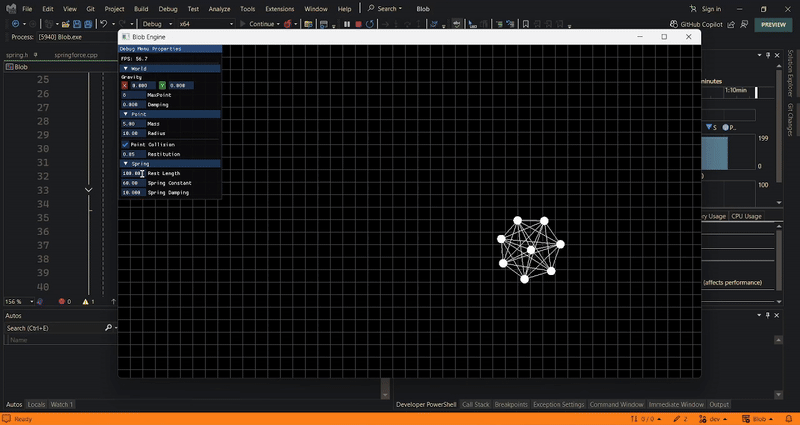Click the Visual Studio logo icon
800x425 pixels.
(11, 9)
